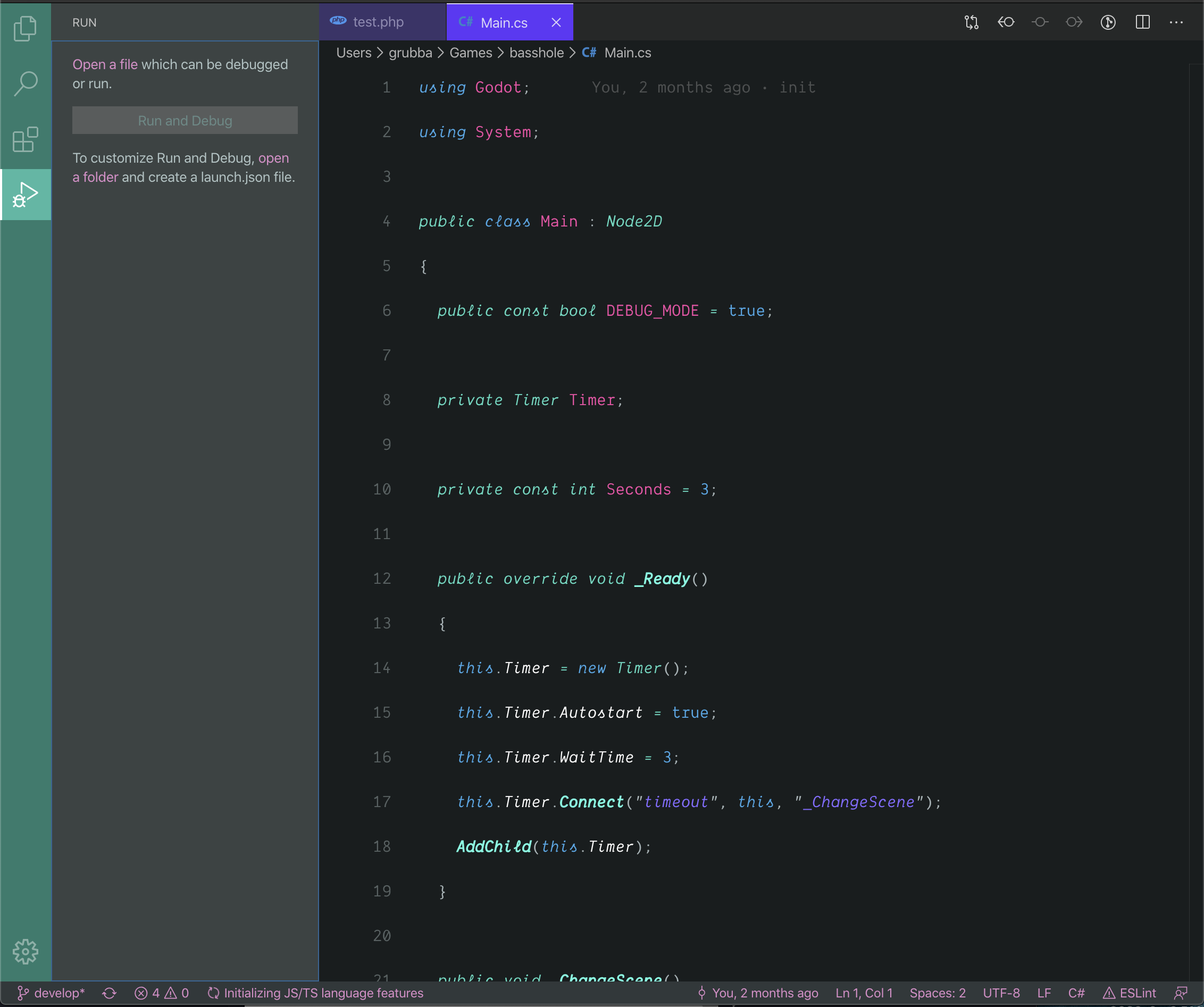Change the C# language mode
Viewport: 1204px width, 1007px height.
(1076, 993)
